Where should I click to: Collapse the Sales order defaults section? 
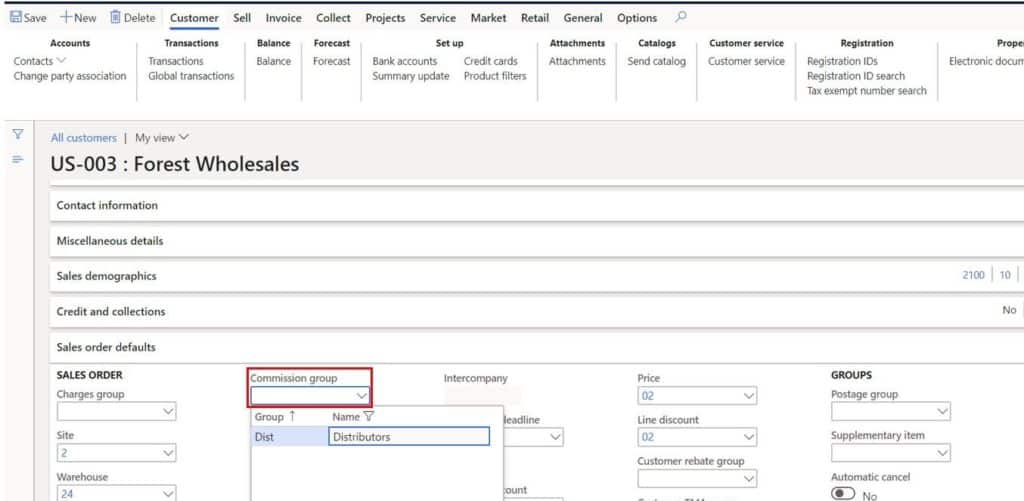(537, 347)
